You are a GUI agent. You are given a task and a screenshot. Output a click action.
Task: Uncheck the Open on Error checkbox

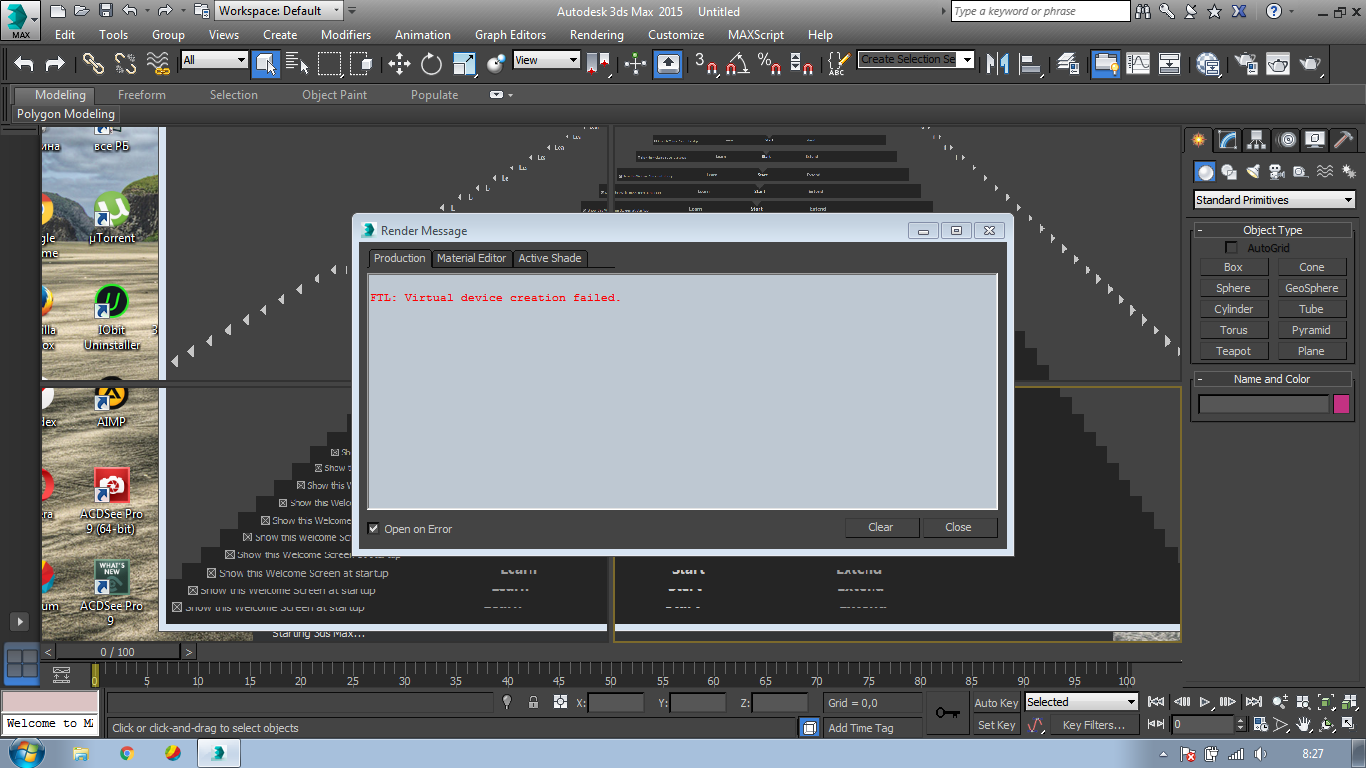(x=374, y=529)
